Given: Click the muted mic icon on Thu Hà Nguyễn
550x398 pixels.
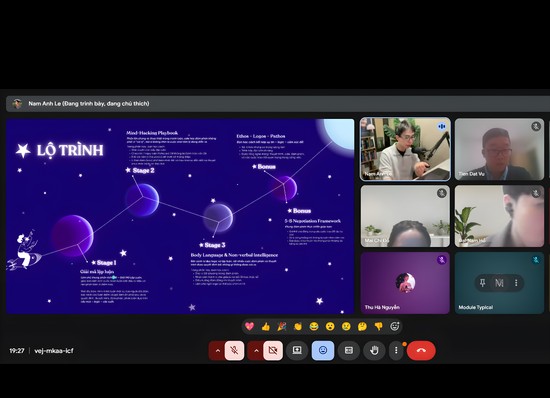Looking at the screenshot, I should [x=442, y=260].
